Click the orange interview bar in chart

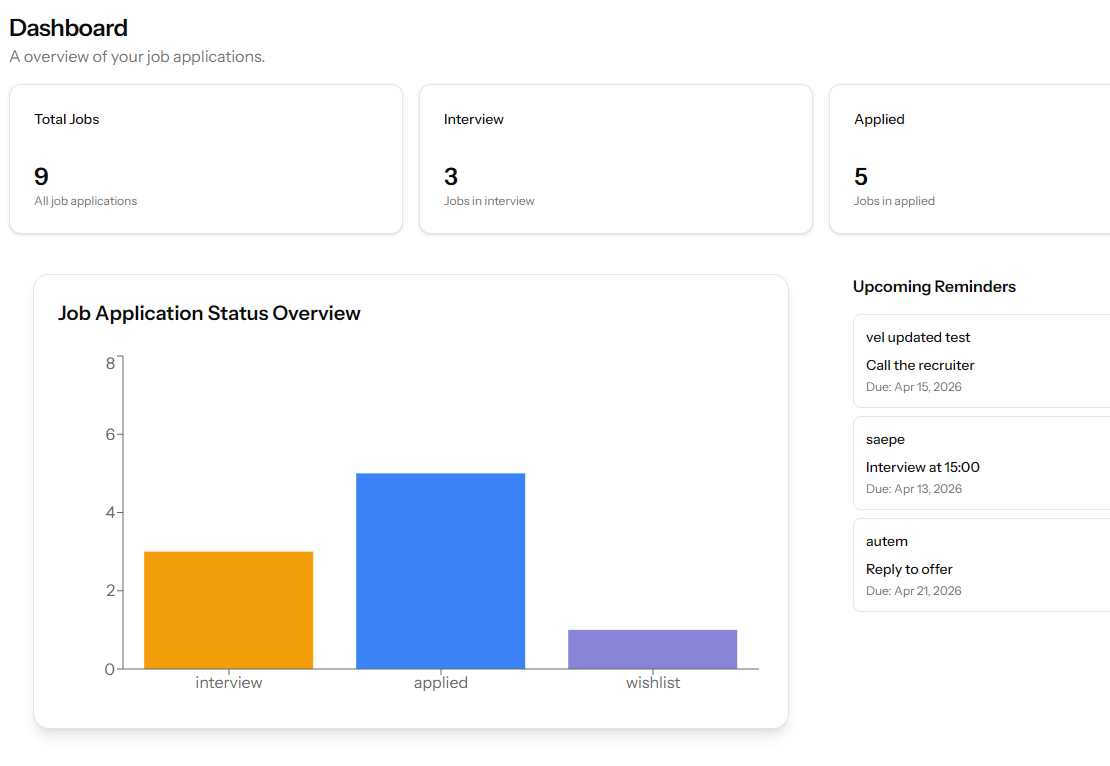[229, 610]
